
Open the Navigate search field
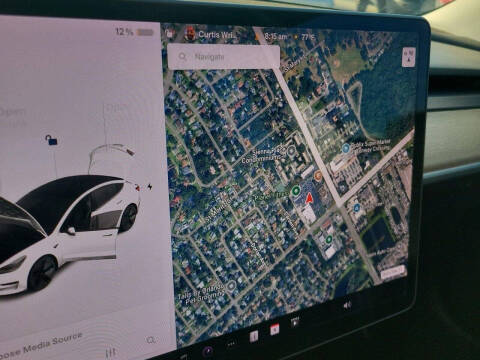tap(224, 57)
